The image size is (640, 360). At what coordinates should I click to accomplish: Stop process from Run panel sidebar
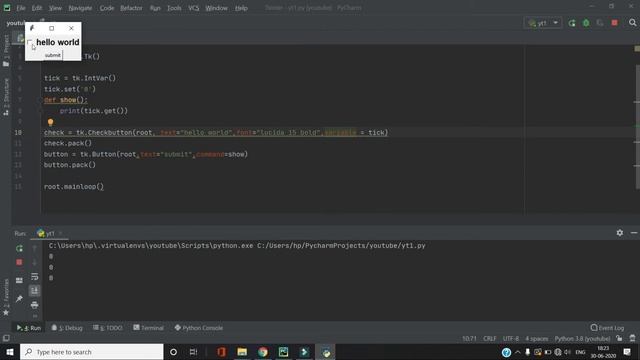(19, 262)
